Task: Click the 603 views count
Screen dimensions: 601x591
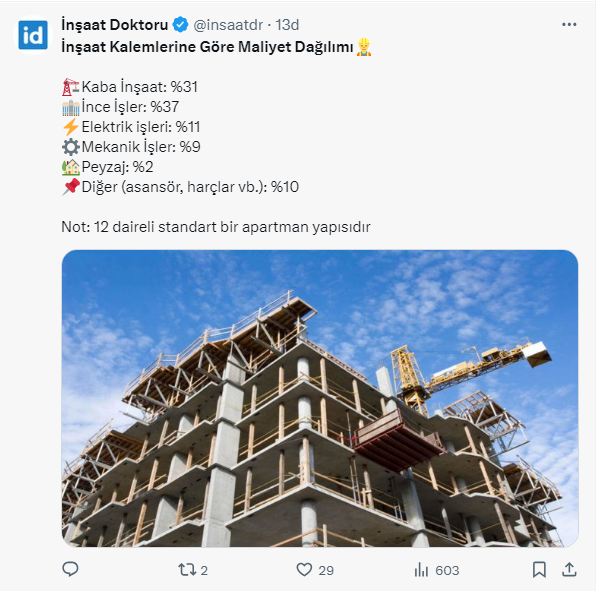Action: coord(447,570)
